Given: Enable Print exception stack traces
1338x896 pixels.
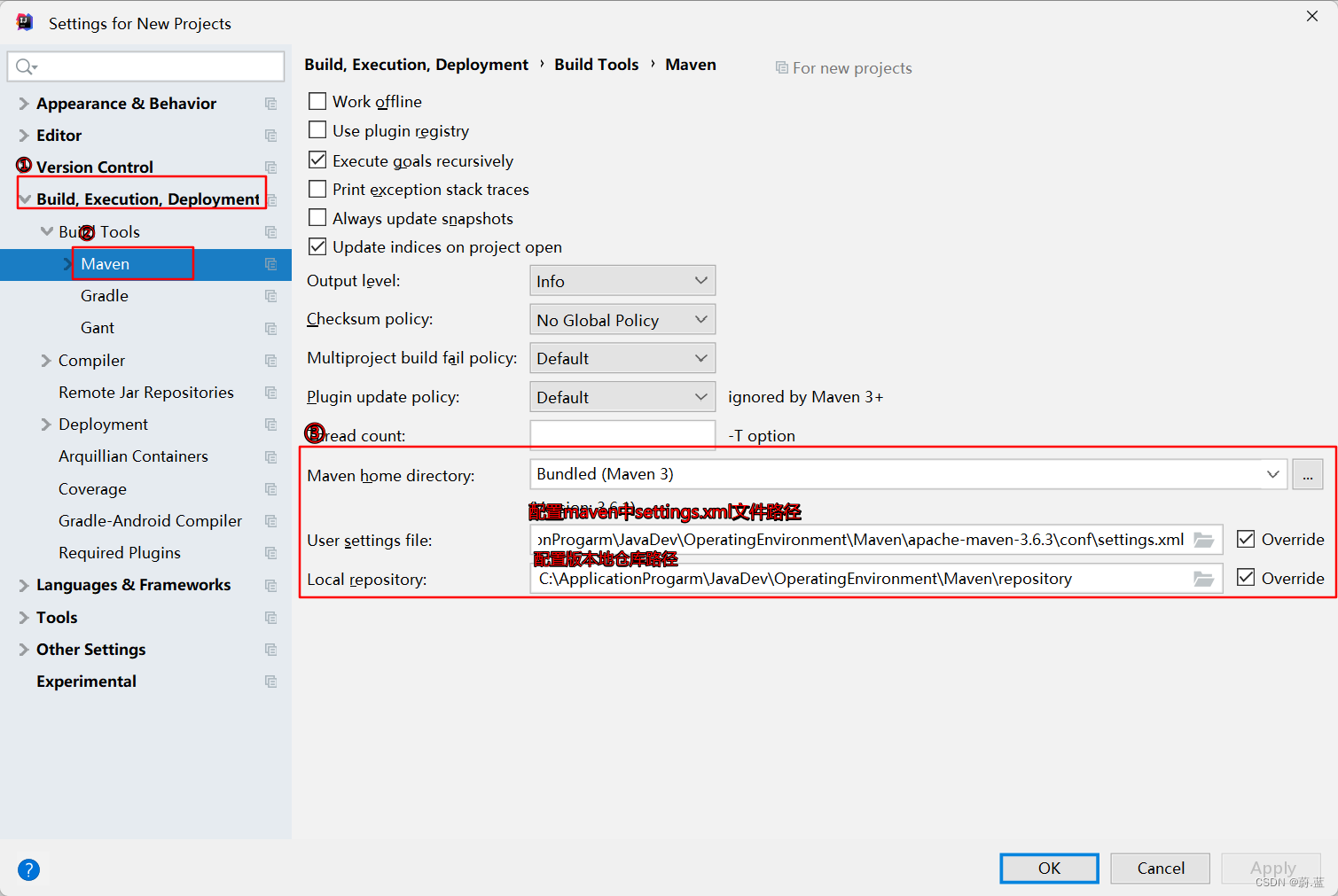Looking at the screenshot, I should 317,189.
